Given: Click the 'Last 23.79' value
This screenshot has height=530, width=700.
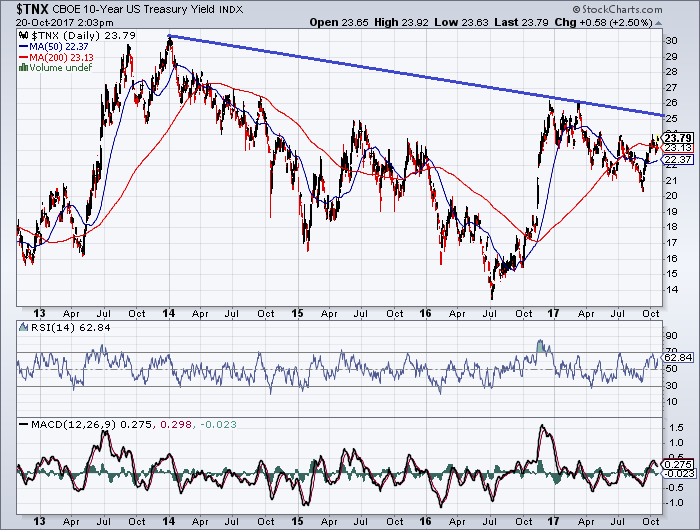Looking at the screenshot, I should (521, 22).
